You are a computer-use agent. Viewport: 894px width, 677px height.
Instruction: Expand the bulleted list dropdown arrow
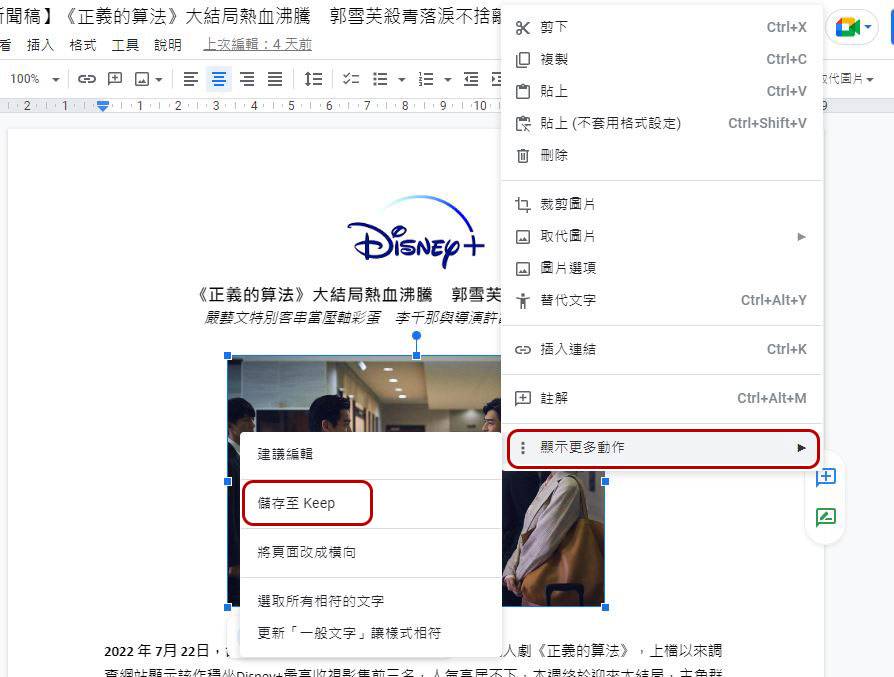[x=402, y=79]
